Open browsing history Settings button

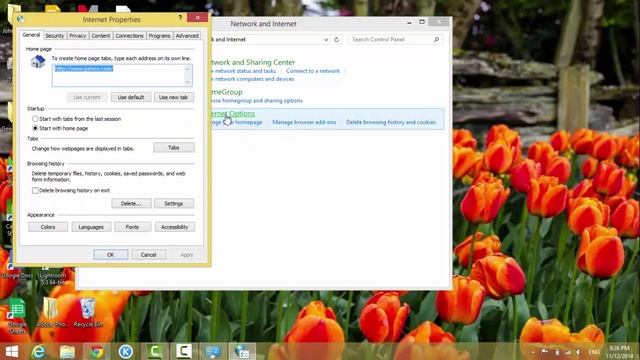tap(173, 203)
